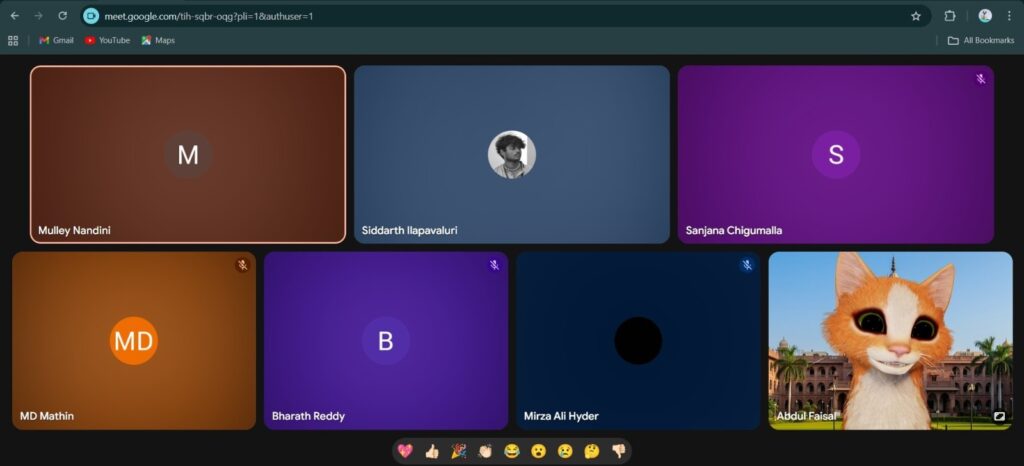Click muted mic icon on Sanjana Chigumalla tile

tap(981, 79)
